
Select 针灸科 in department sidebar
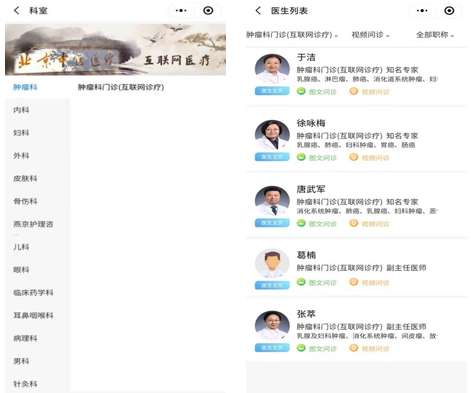coord(25,384)
